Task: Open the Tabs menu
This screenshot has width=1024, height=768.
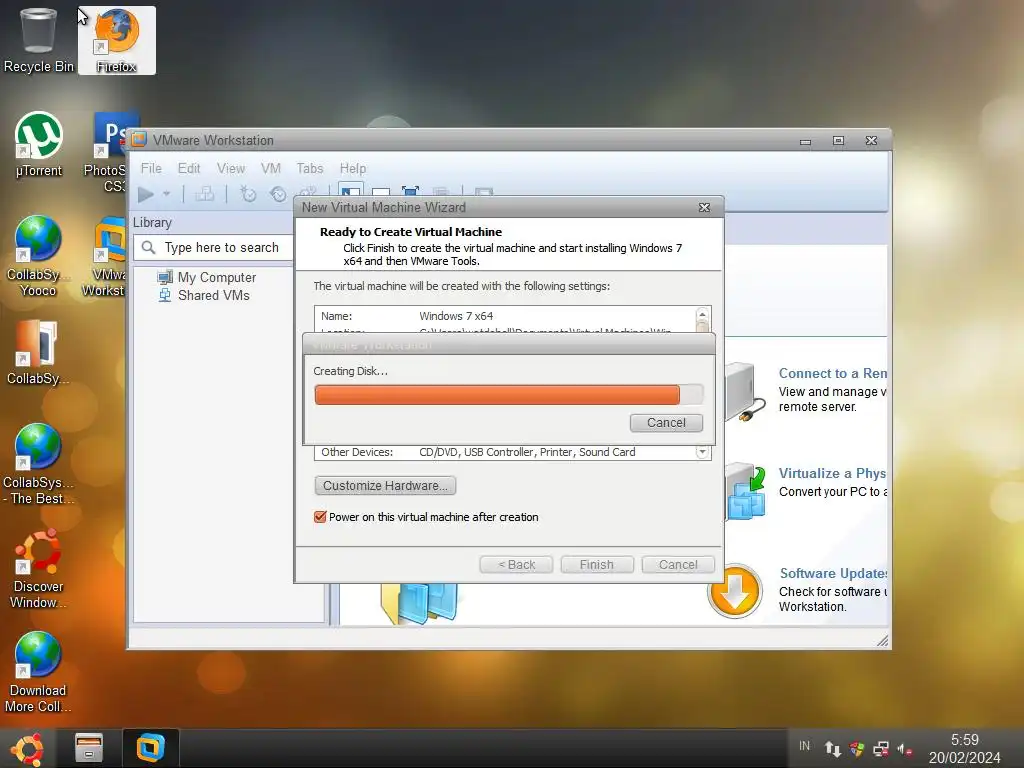Action: (310, 168)
